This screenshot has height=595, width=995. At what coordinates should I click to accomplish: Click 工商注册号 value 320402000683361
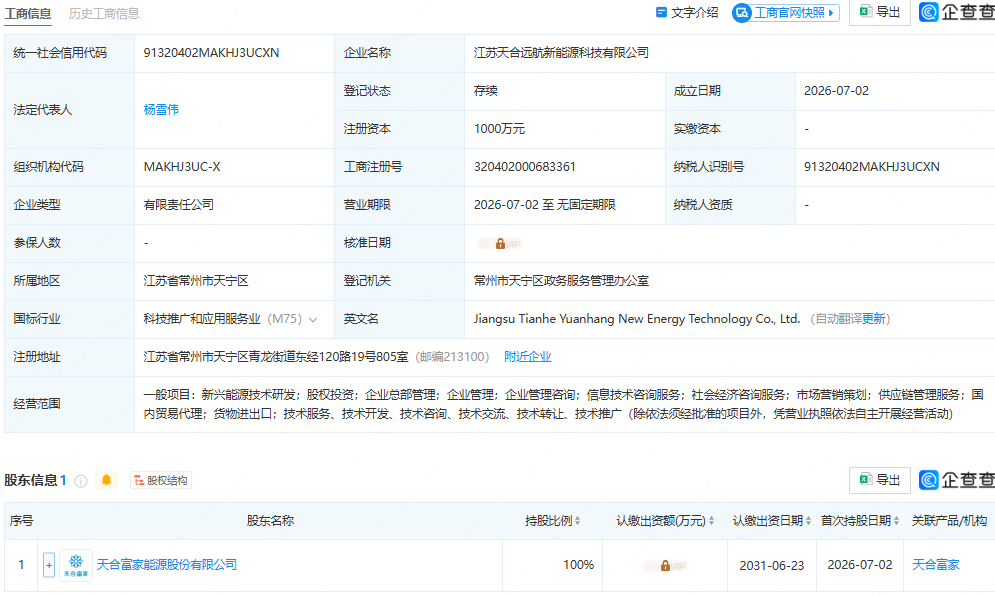pos(525,167)
